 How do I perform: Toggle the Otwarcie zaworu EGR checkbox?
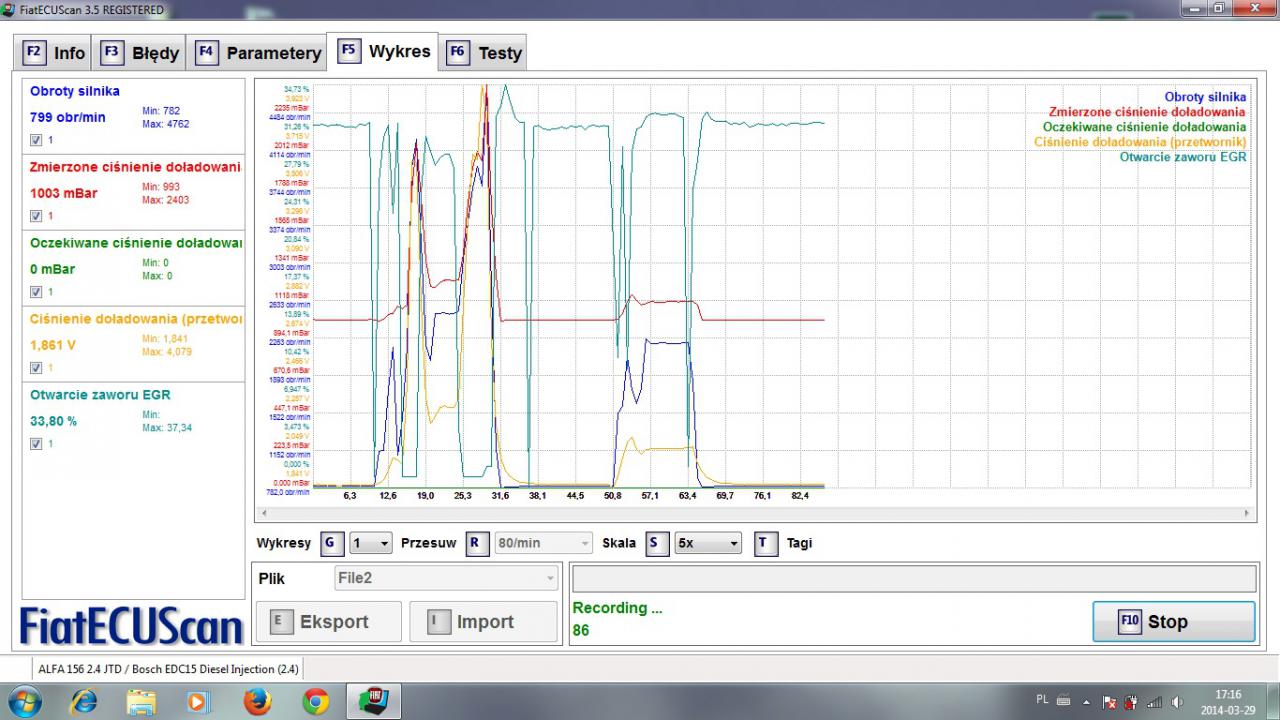pyautogui.click(x=37, y=444)
